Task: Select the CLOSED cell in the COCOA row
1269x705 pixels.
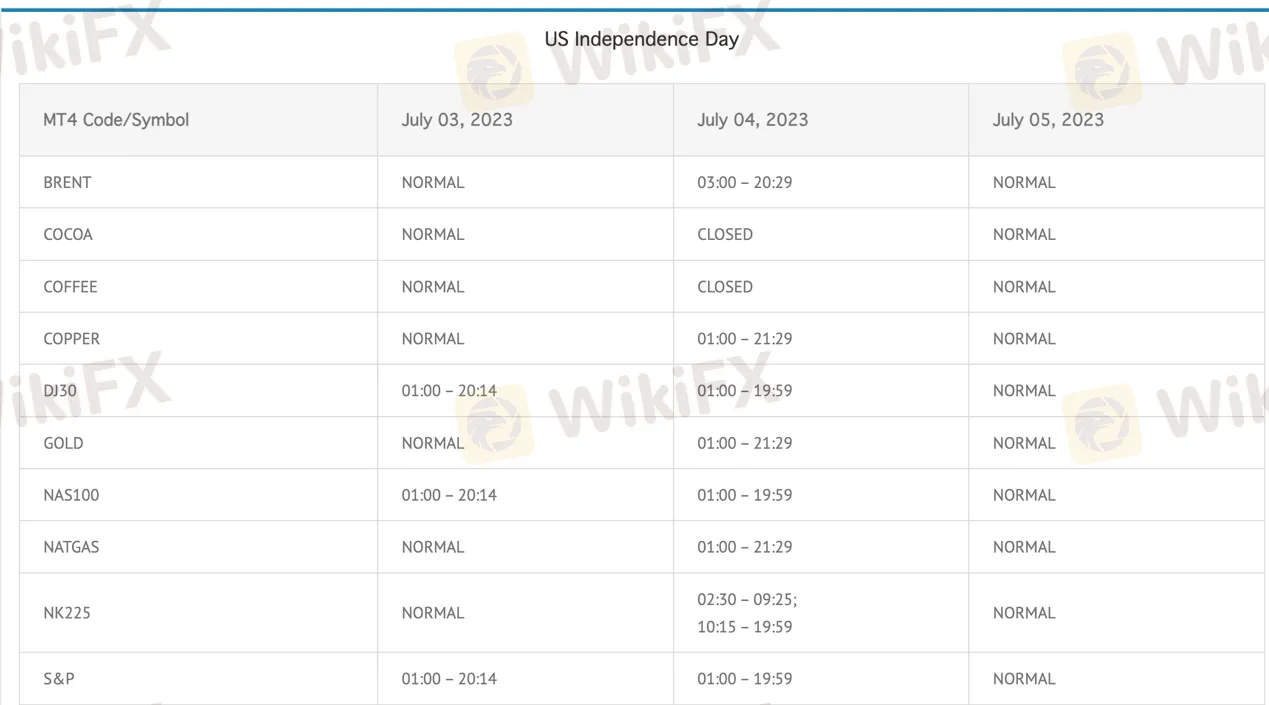Action: 725,234
